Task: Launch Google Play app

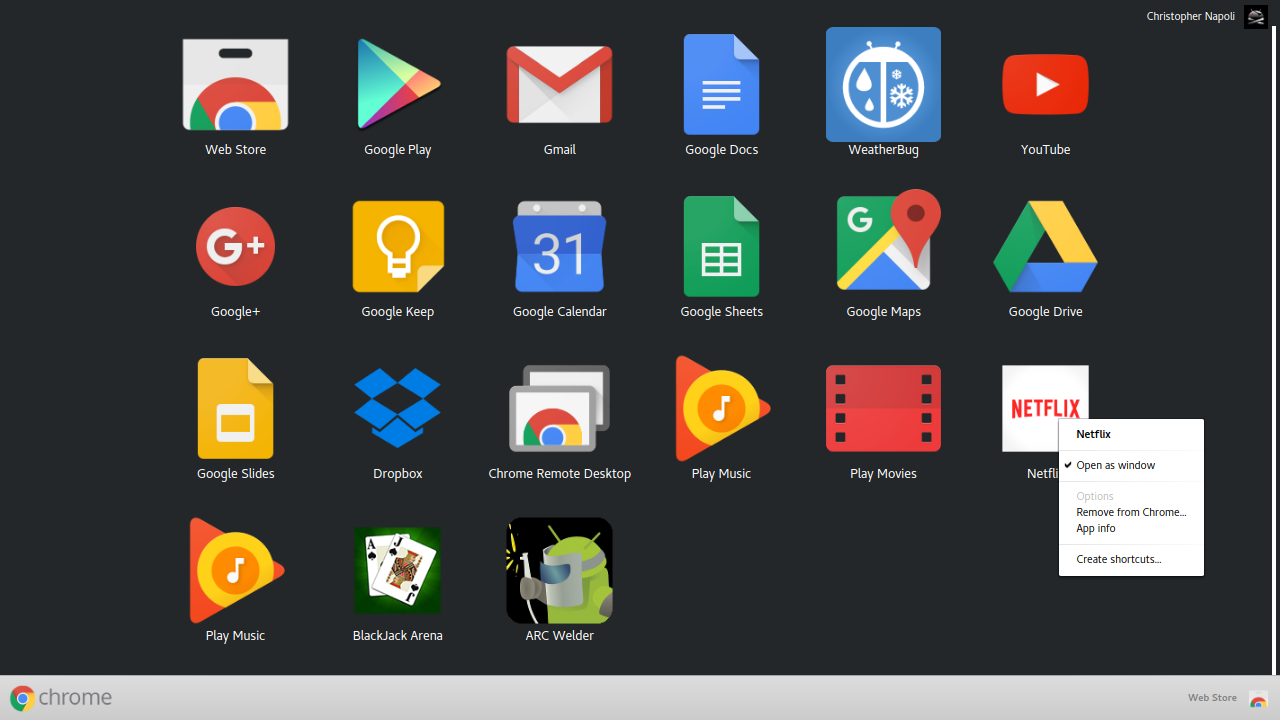Action: coord(397,85)
